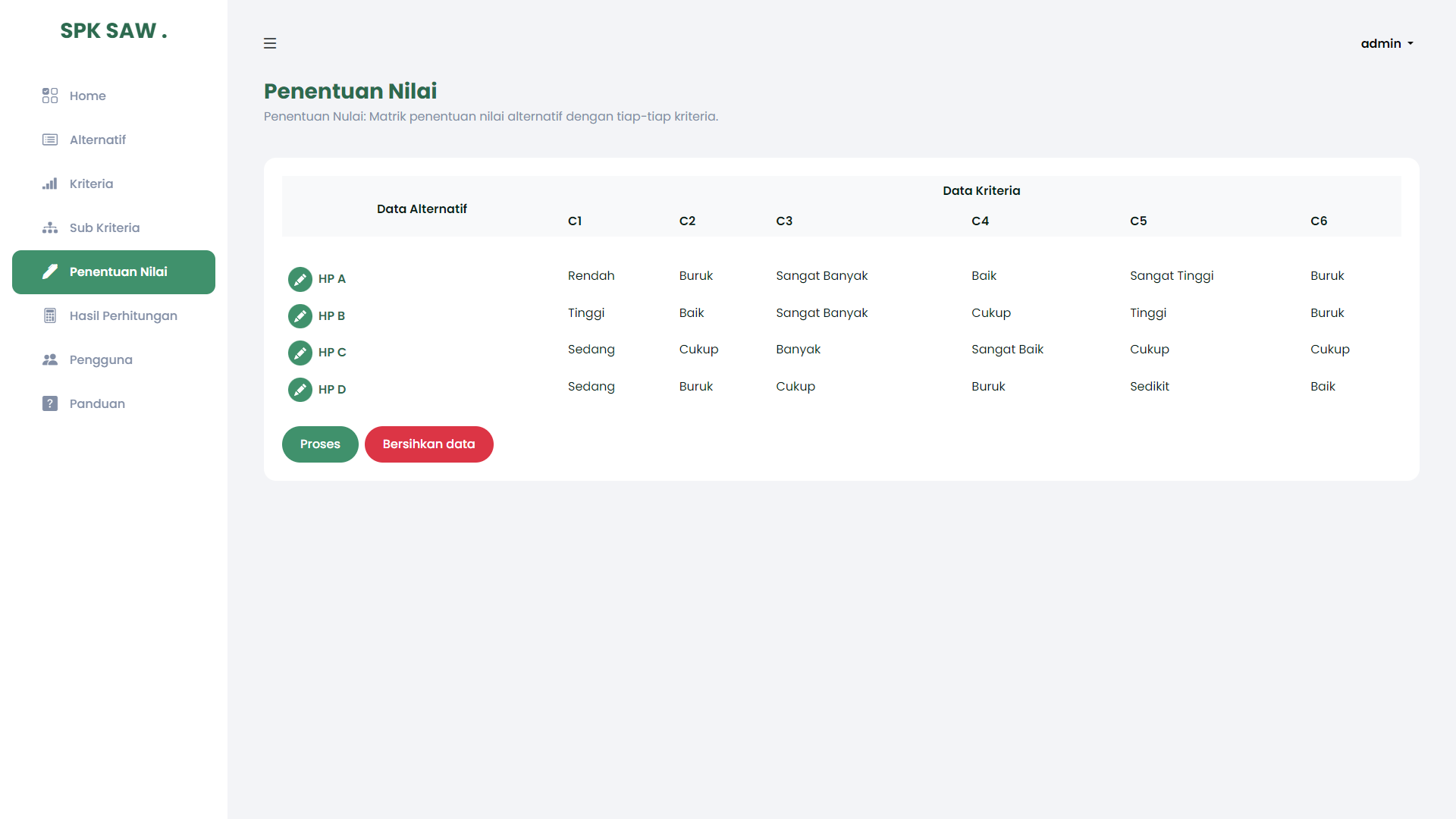
Task: Click HP B's C1 value Tinggi
Action: coord(586,313)
